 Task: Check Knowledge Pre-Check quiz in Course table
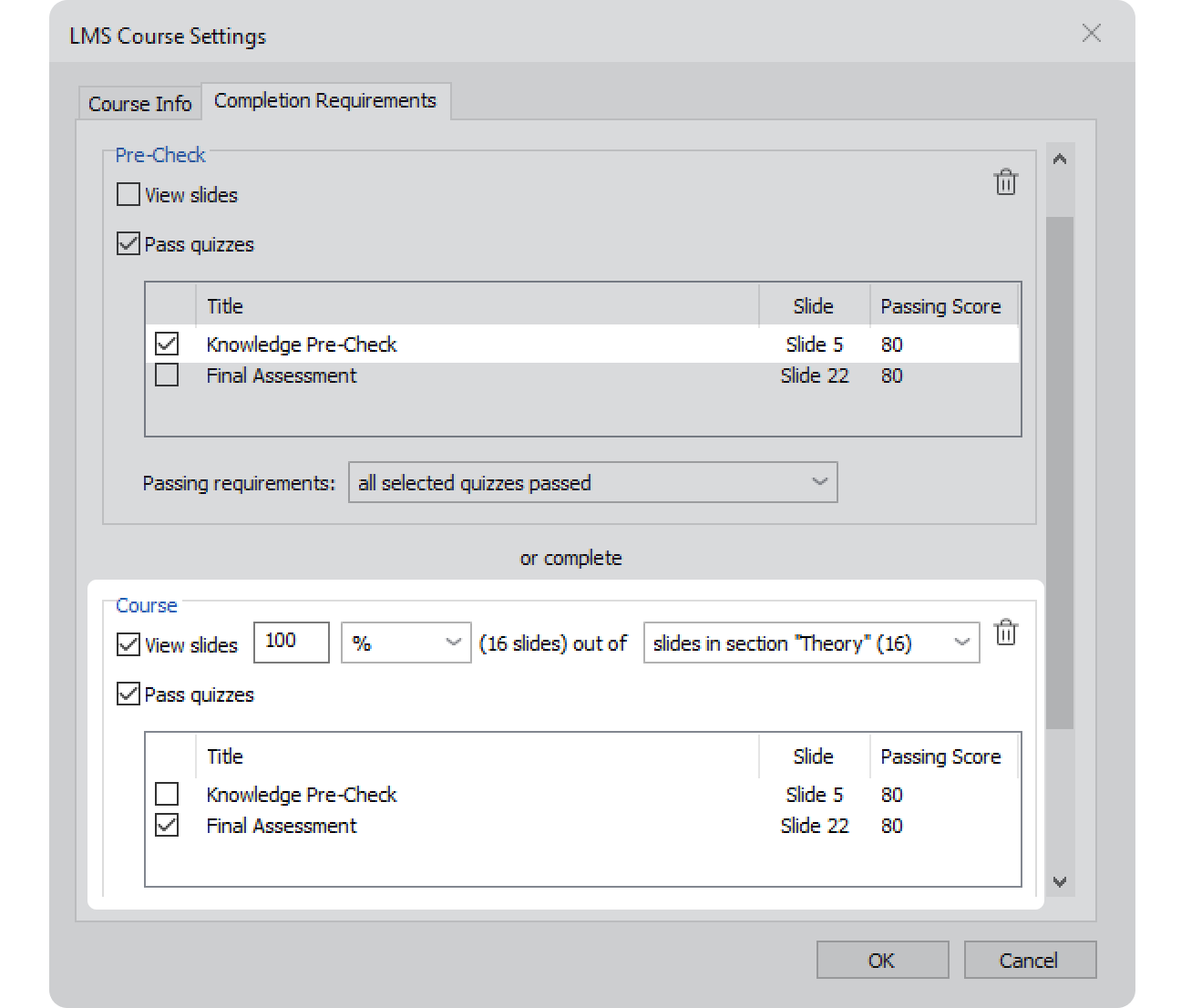click(167, 794)
